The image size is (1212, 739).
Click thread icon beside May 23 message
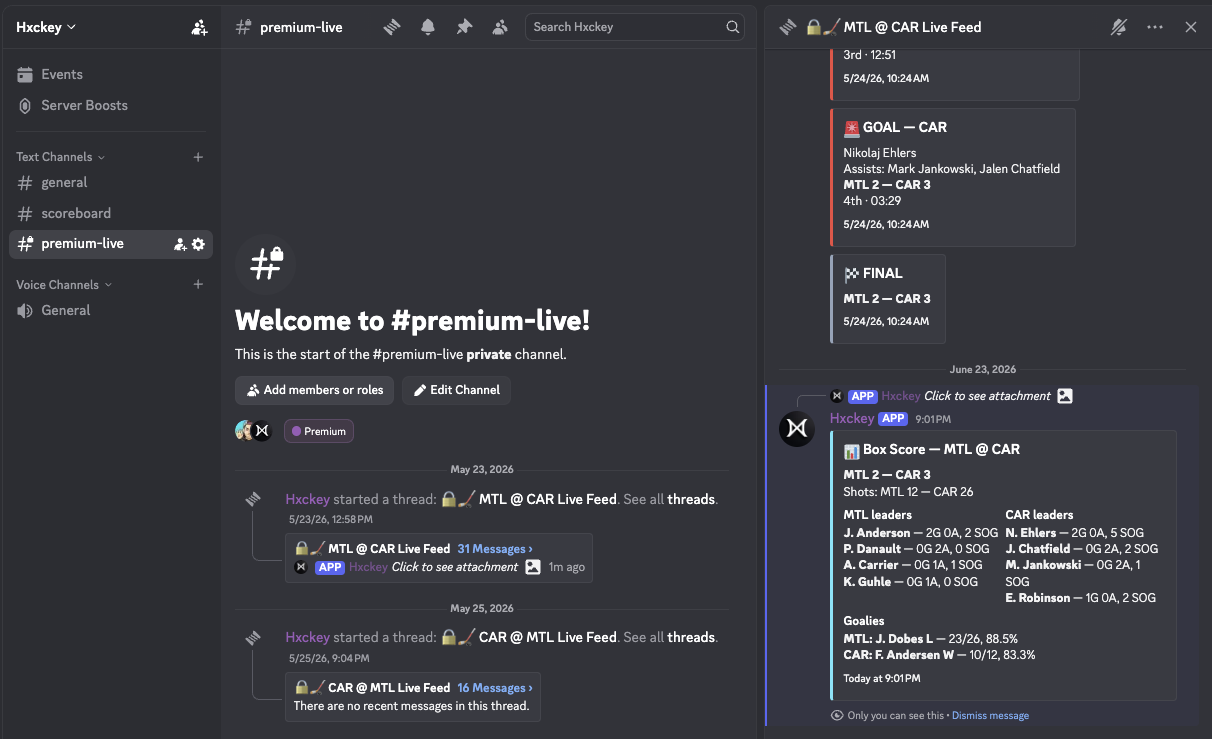pos(253,499)
